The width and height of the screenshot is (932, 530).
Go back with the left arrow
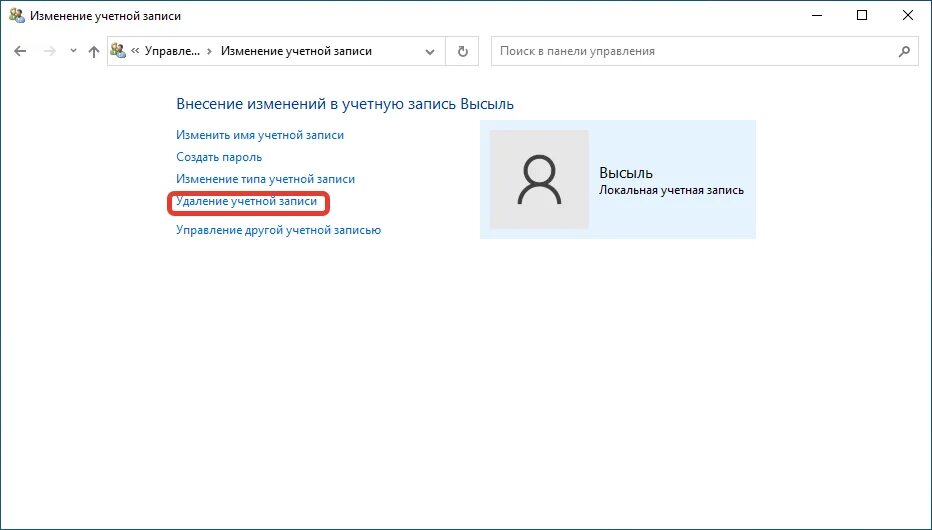tap(20, 51)
